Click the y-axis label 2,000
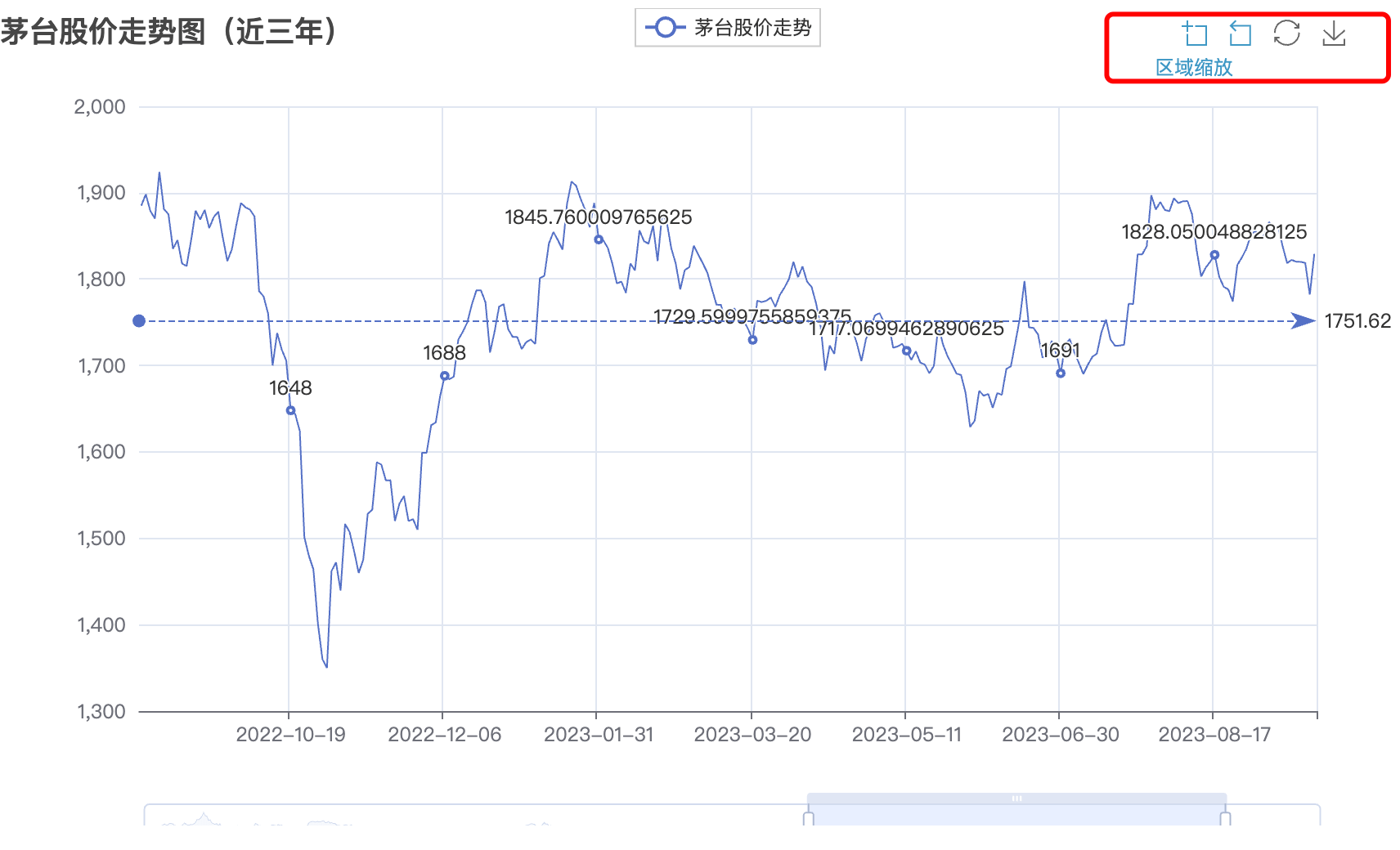 point(100,107)
